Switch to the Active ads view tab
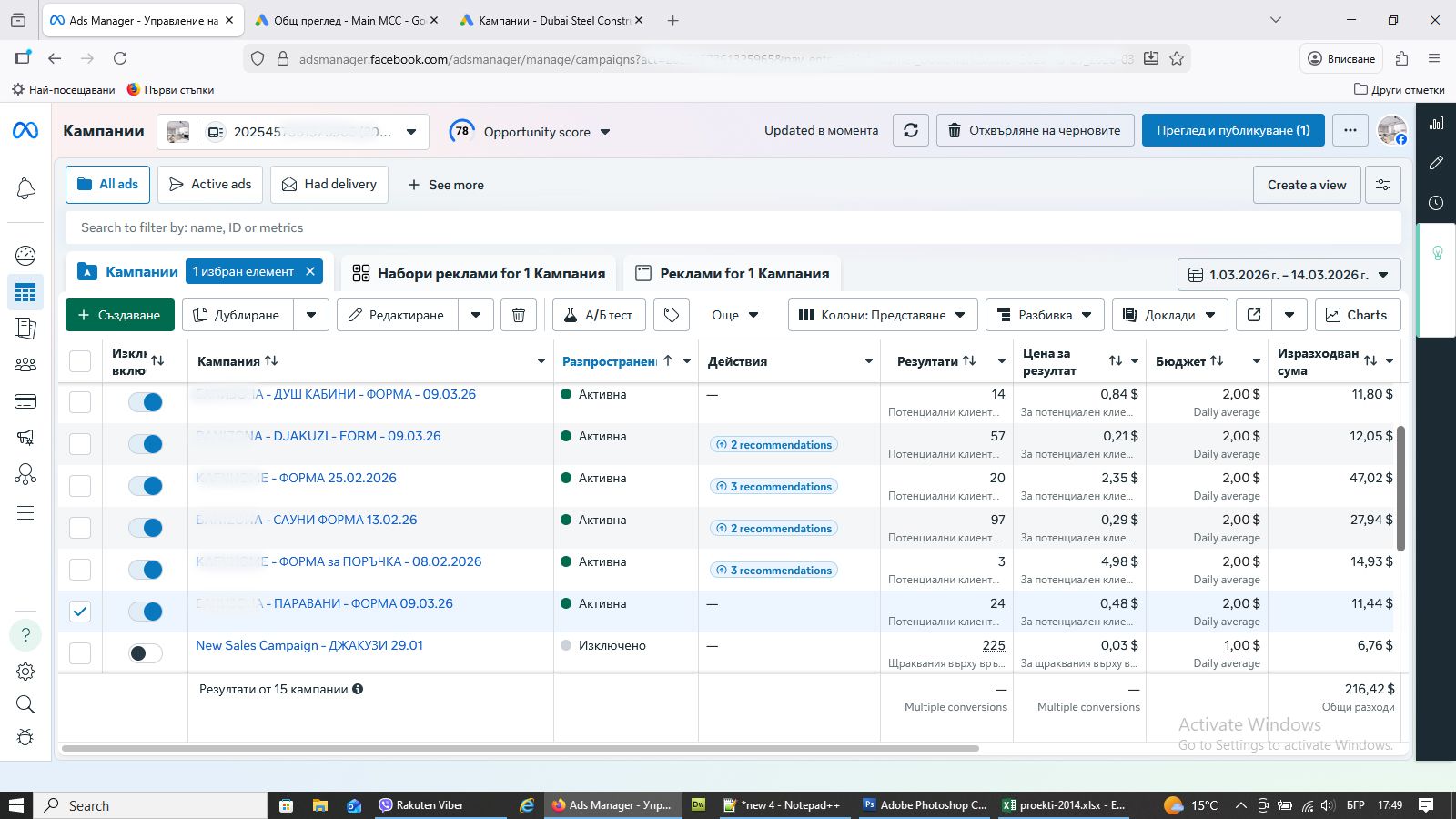 coord(210,185)
